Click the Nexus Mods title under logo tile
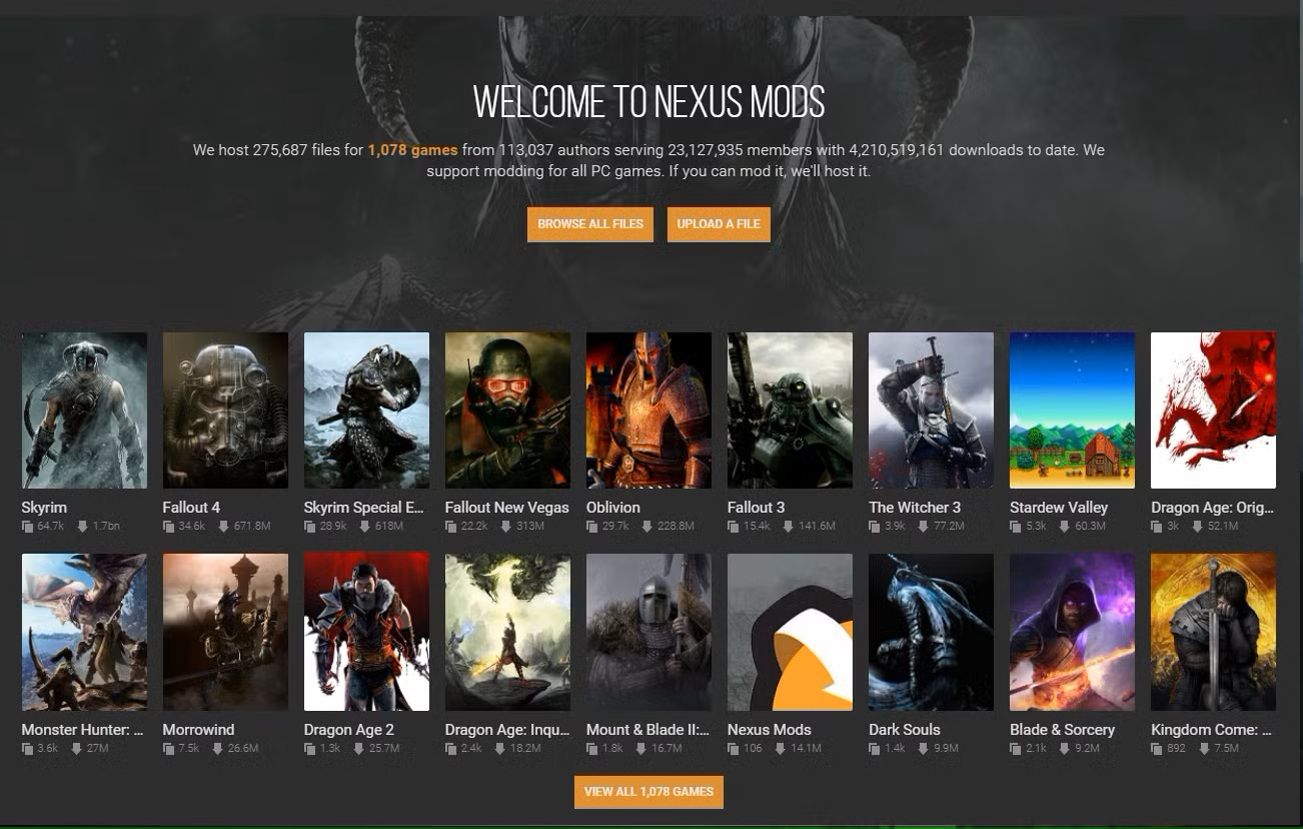The width and height of the screenshot is (1303, 829). pyautogui.click(x=769, y=730)
